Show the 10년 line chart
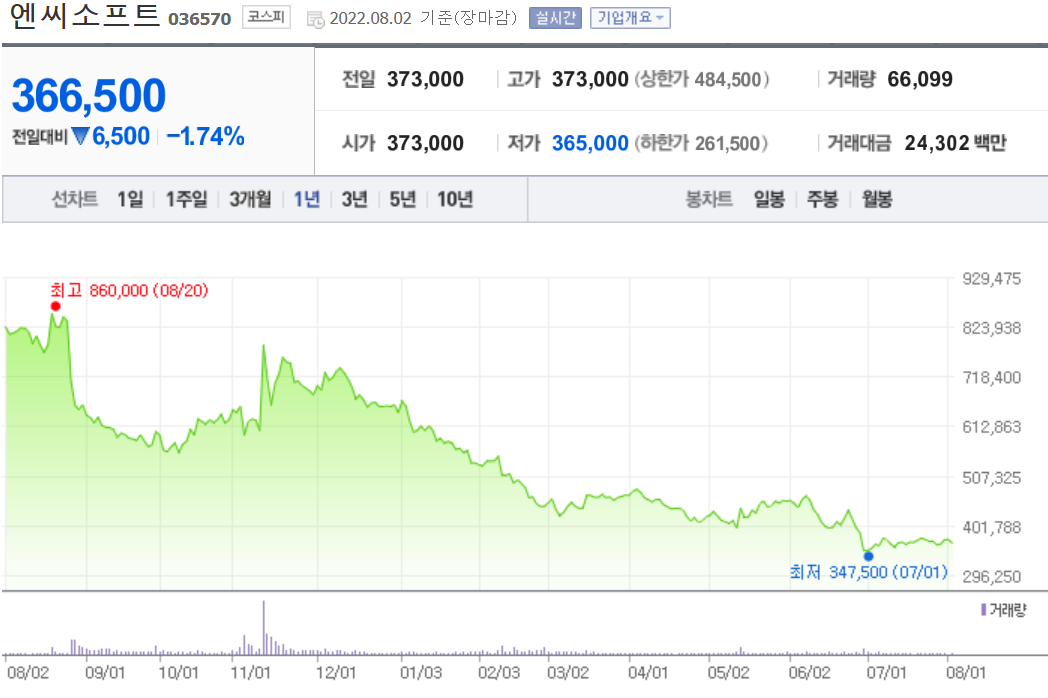Viewport: 1048px width, 698px height. [455, 199]
